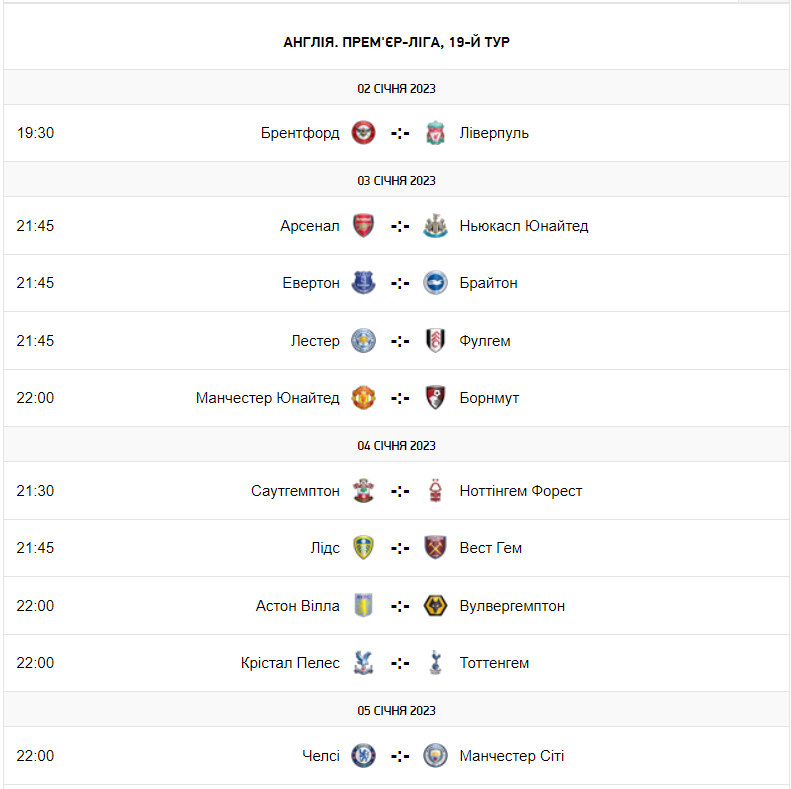Click the Ноттінгем Форест team name
Screen dimensions: 791x789
[x=521, y=491]
